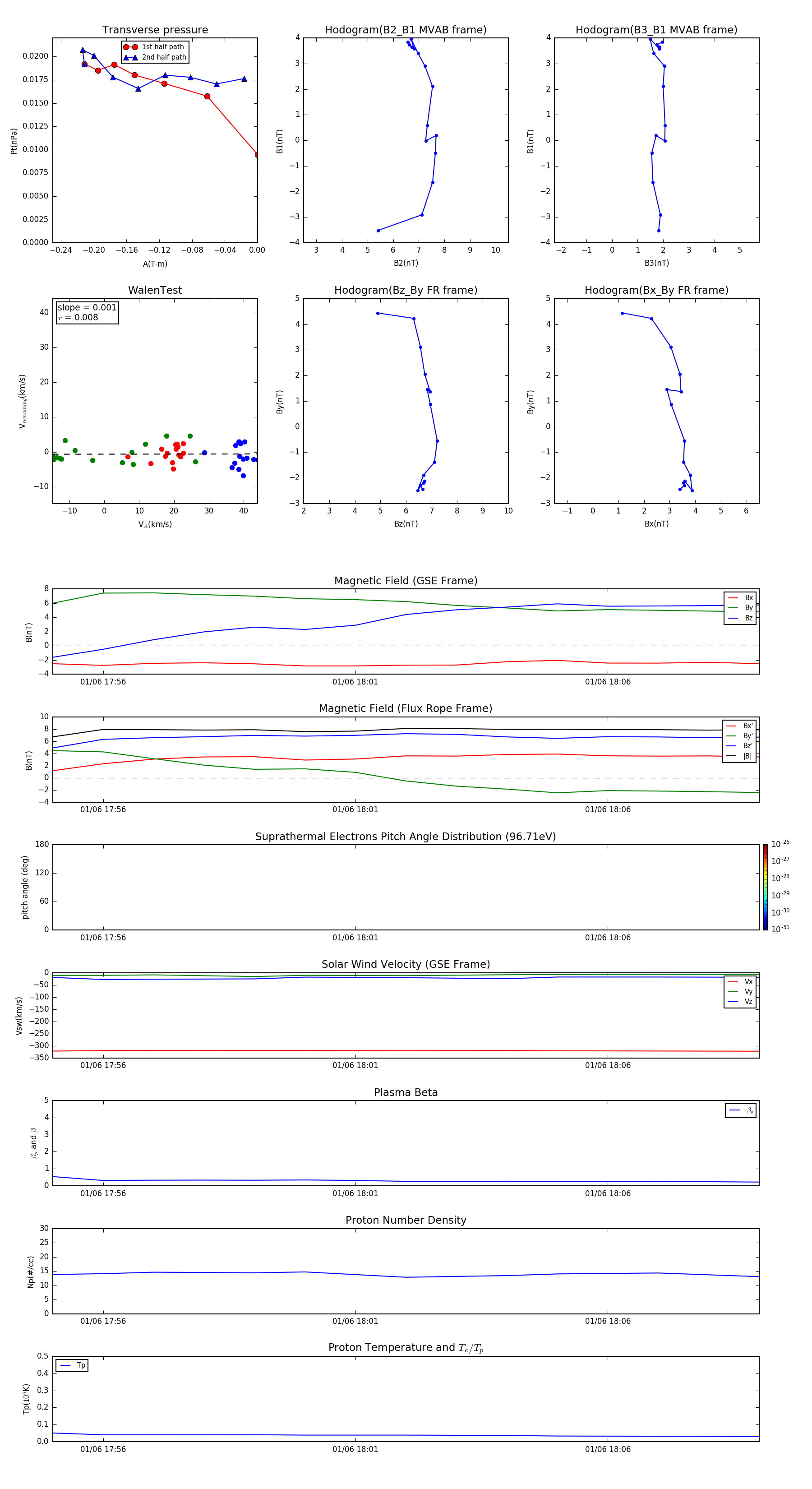Image resolution: width=812 pixels, height=1489 pixels.
Task: Click the Bx' legend entry in Flux Rope plot
Action: (740, 726)
